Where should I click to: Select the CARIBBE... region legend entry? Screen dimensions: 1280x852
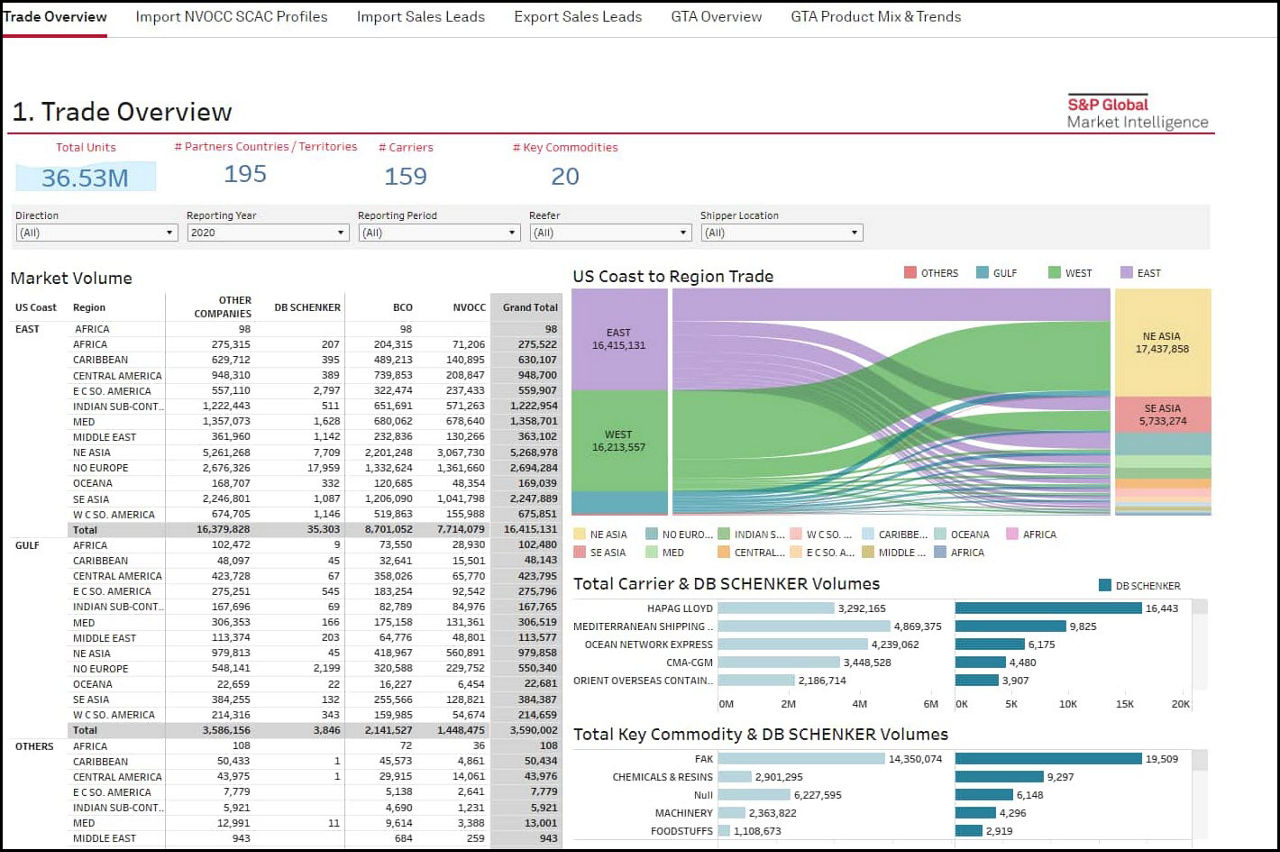point(894,535)
